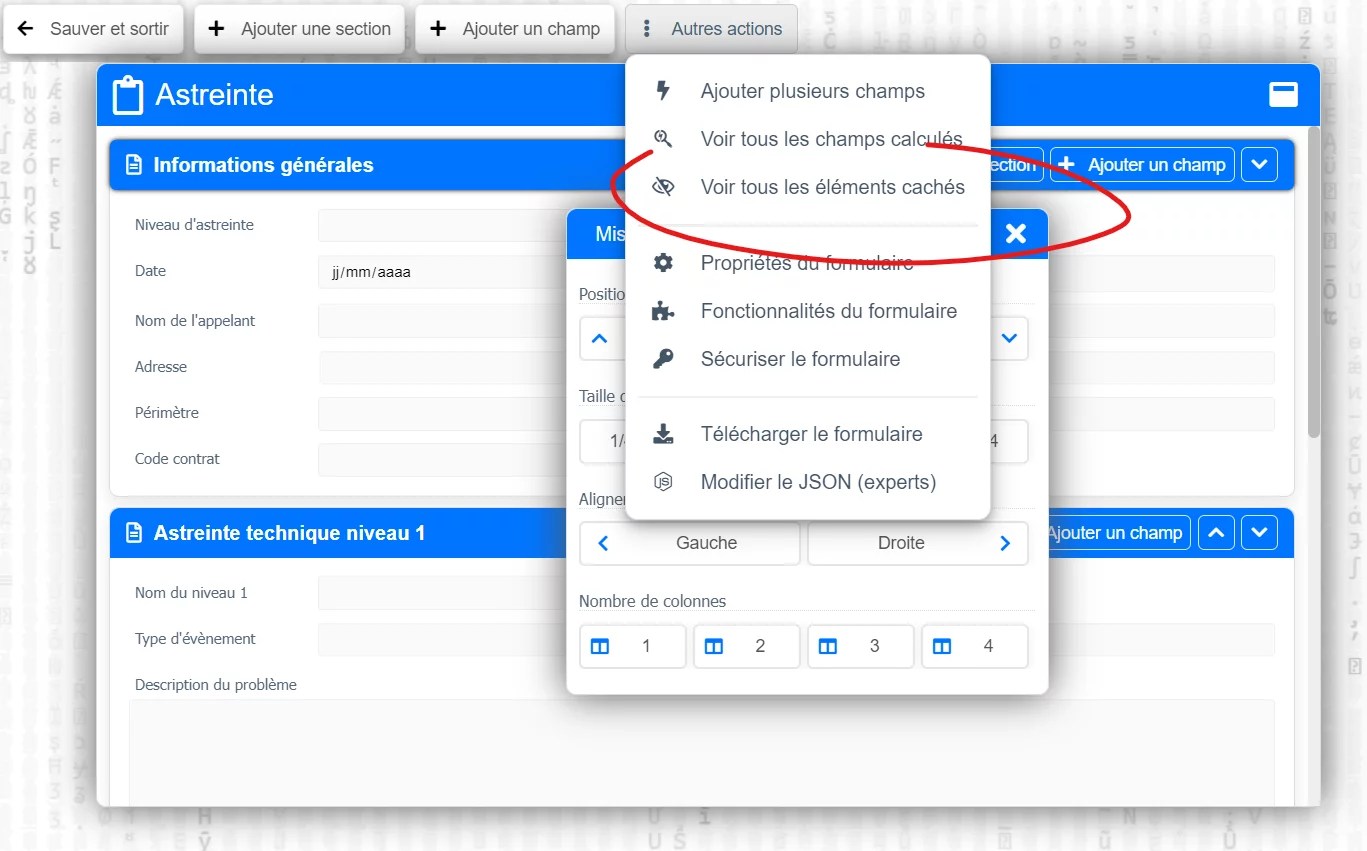This screenshot has width=1367, height=851.
Task: Click the key icon for Sécuriser le formulaire
Action: (662, 359)
